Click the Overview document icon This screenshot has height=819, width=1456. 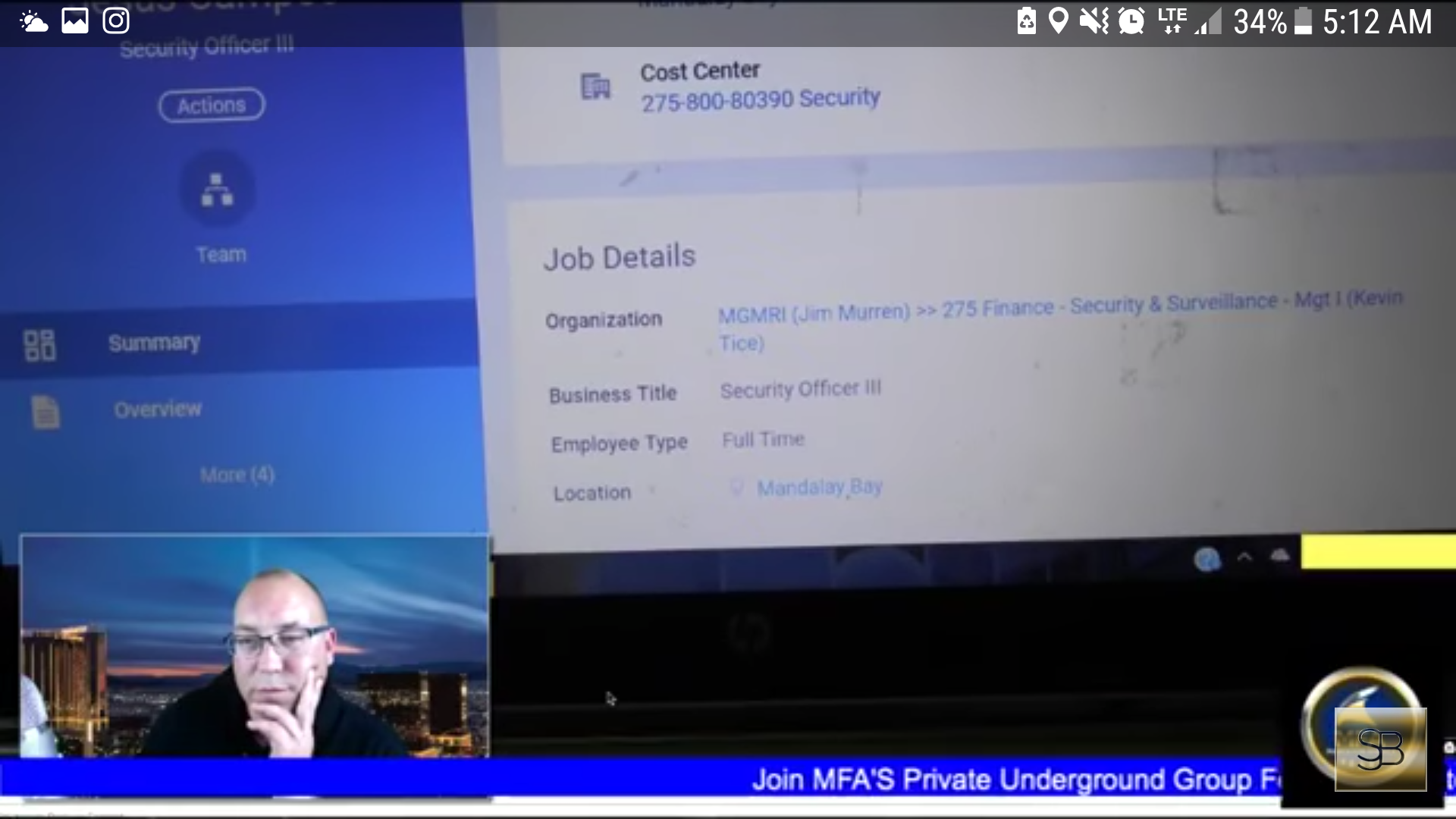[45, 412]
